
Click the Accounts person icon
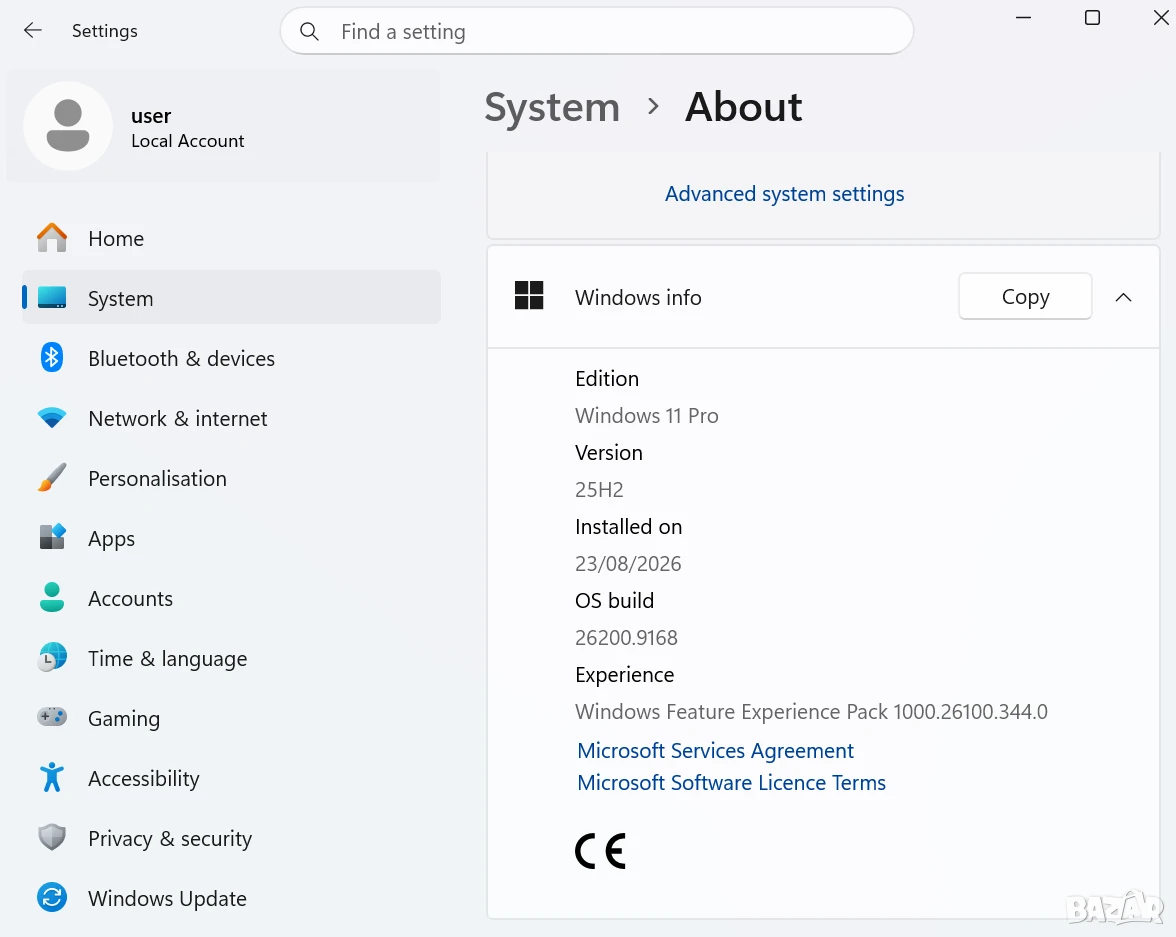click(x=52, y=597)
